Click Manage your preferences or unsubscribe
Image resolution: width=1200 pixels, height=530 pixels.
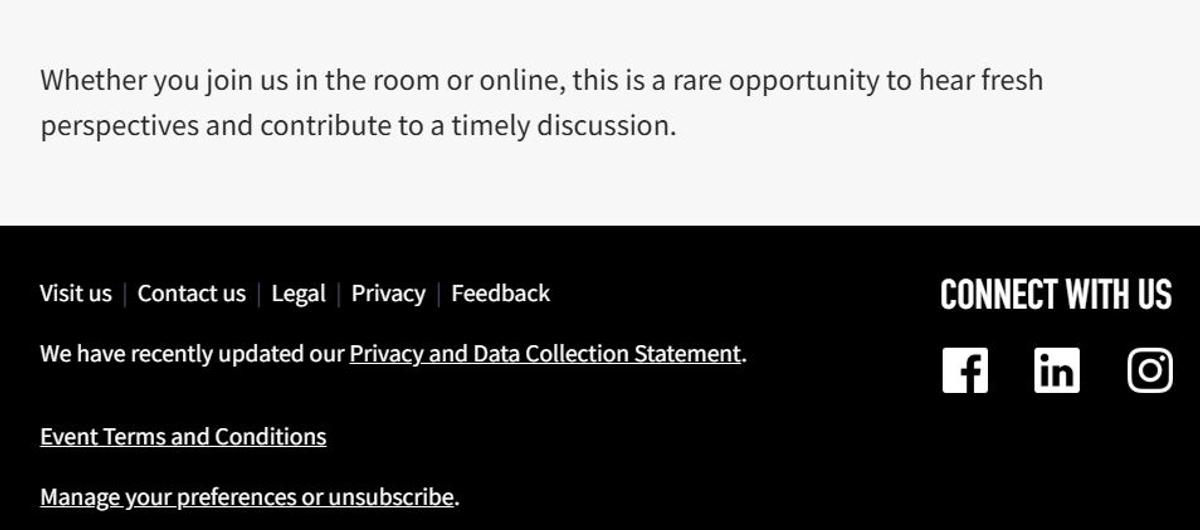(x=247, y=497)
